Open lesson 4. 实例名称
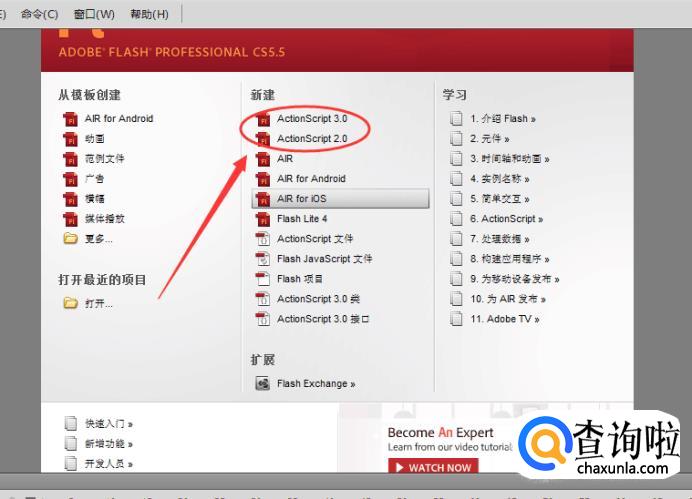This screenshot has width=692, height=499. [500, 179]
